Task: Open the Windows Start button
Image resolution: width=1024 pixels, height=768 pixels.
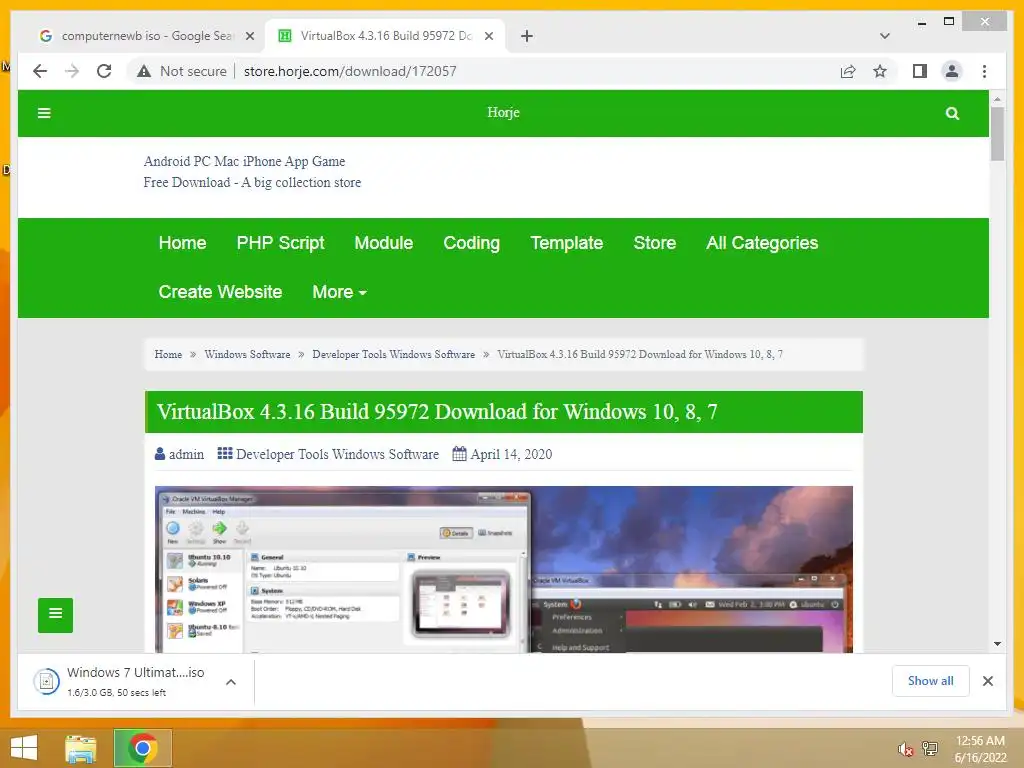Action: (24, 748)
